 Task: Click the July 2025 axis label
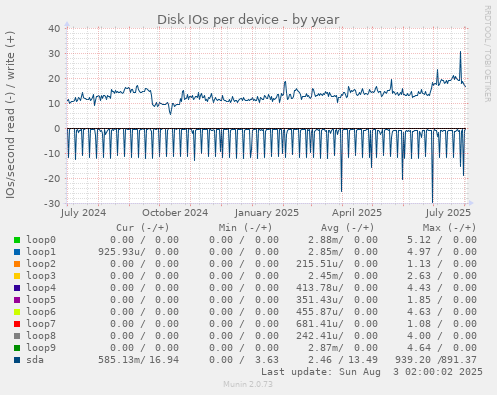(x=448, y=213)
